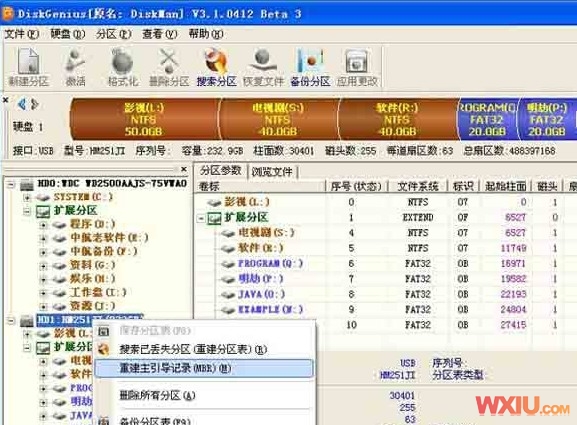Expand the SYSTEM (C:) node

[x=27, y=198]
